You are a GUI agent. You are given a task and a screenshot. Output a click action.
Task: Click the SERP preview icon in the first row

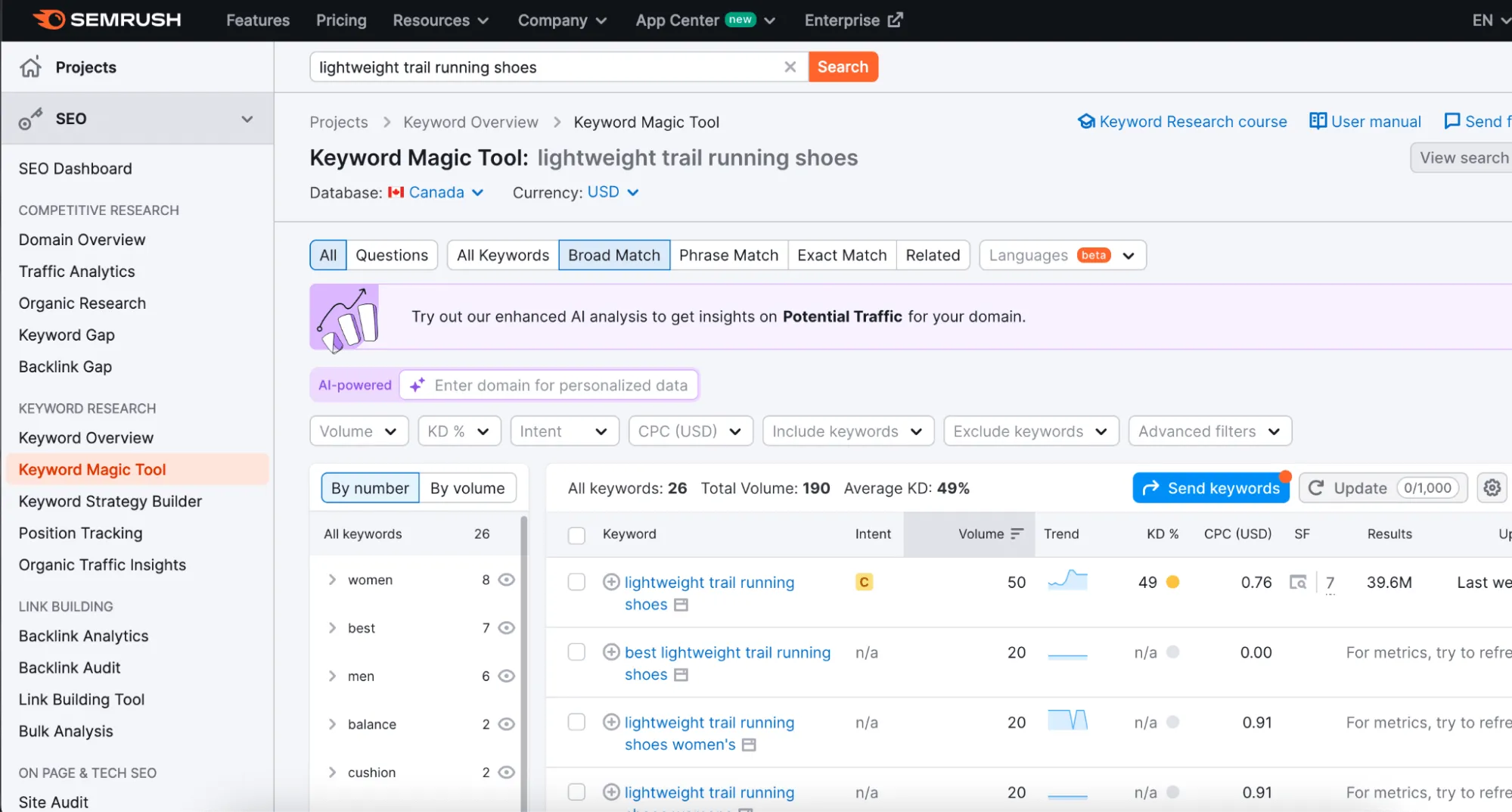[x=1298, y=582]
